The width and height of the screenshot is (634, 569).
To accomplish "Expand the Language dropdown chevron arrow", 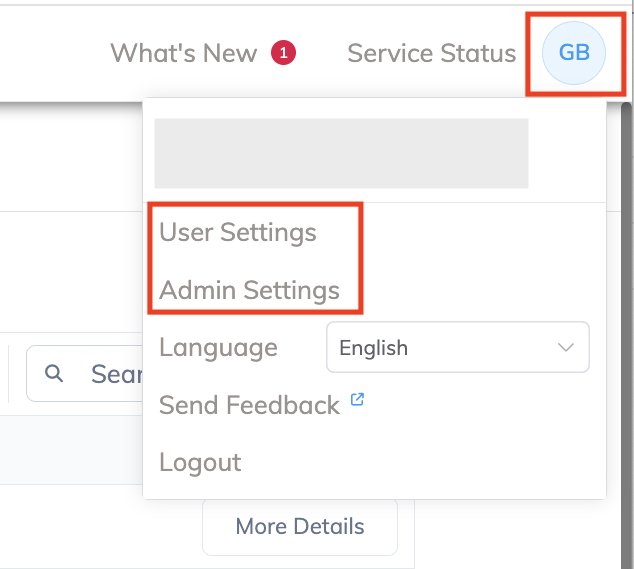I will [566, 348].
